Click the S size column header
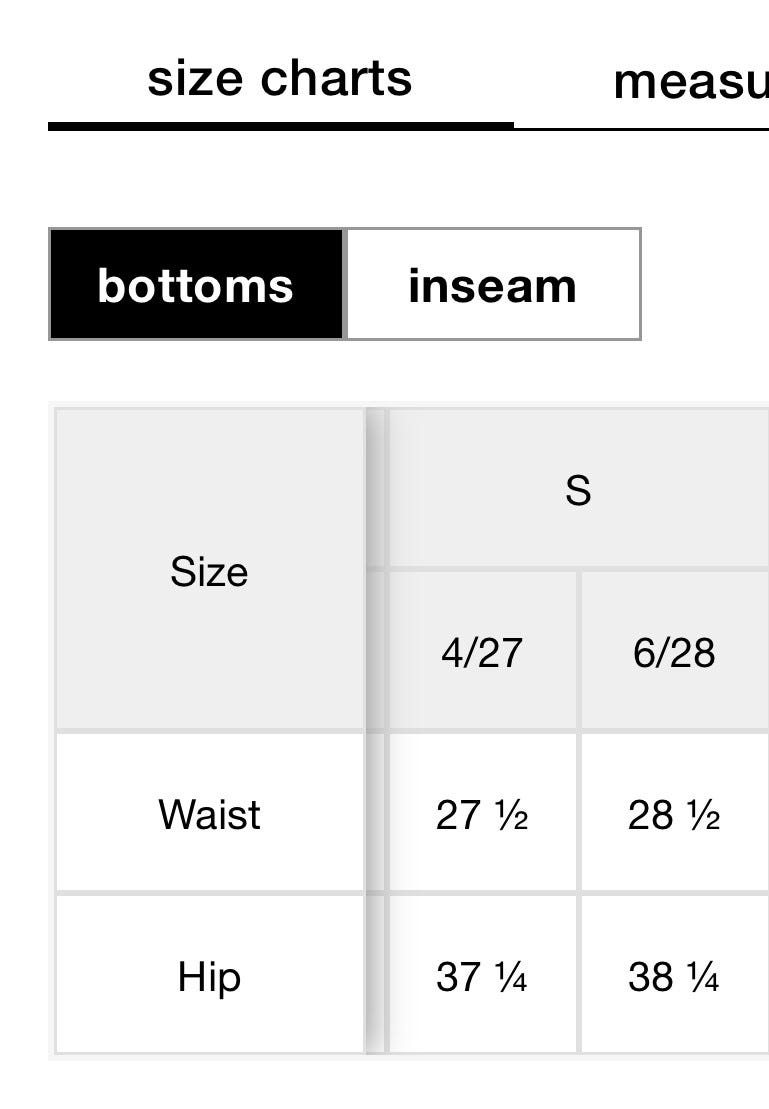Image resolution: width=769 pixels, height=1109 pixels. (x=579, y=488)
